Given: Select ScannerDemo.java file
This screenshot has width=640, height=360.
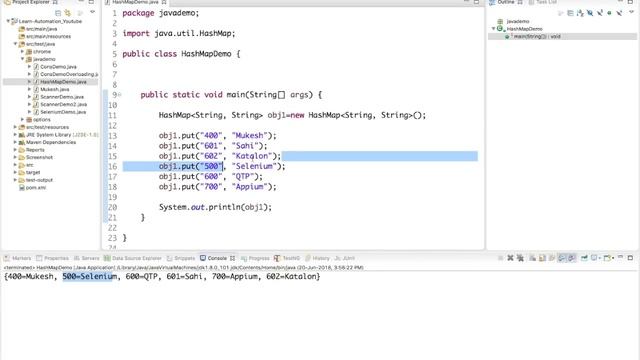Looking at the screenshot, I should (62, 97).
